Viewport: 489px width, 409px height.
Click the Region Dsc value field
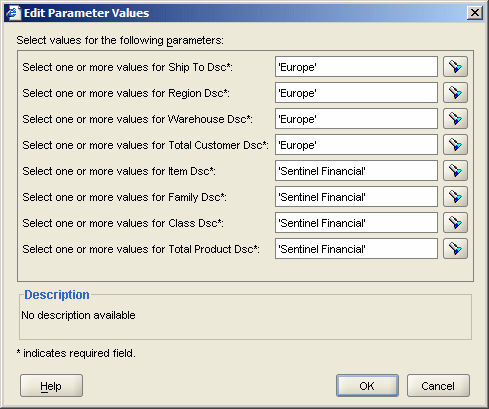pos(356,93)
